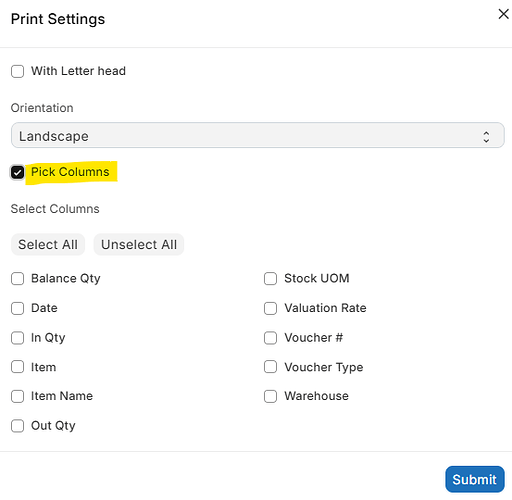Tick the Balance Qty column checkbox
Screen dimensions: 512x500
pyautogui.click(x=17, y=279)
